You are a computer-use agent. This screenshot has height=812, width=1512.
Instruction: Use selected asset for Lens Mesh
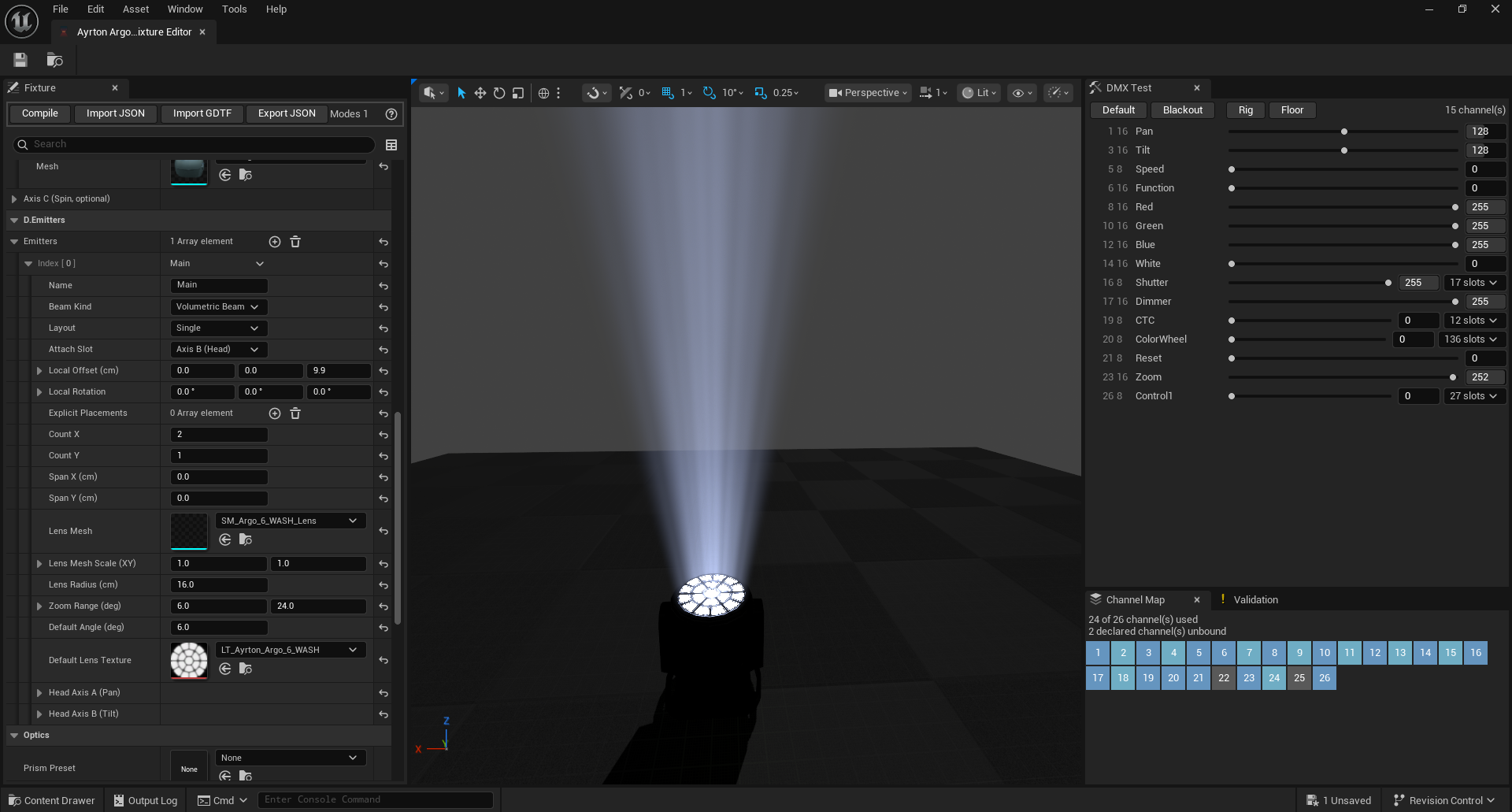pos(225,539)
